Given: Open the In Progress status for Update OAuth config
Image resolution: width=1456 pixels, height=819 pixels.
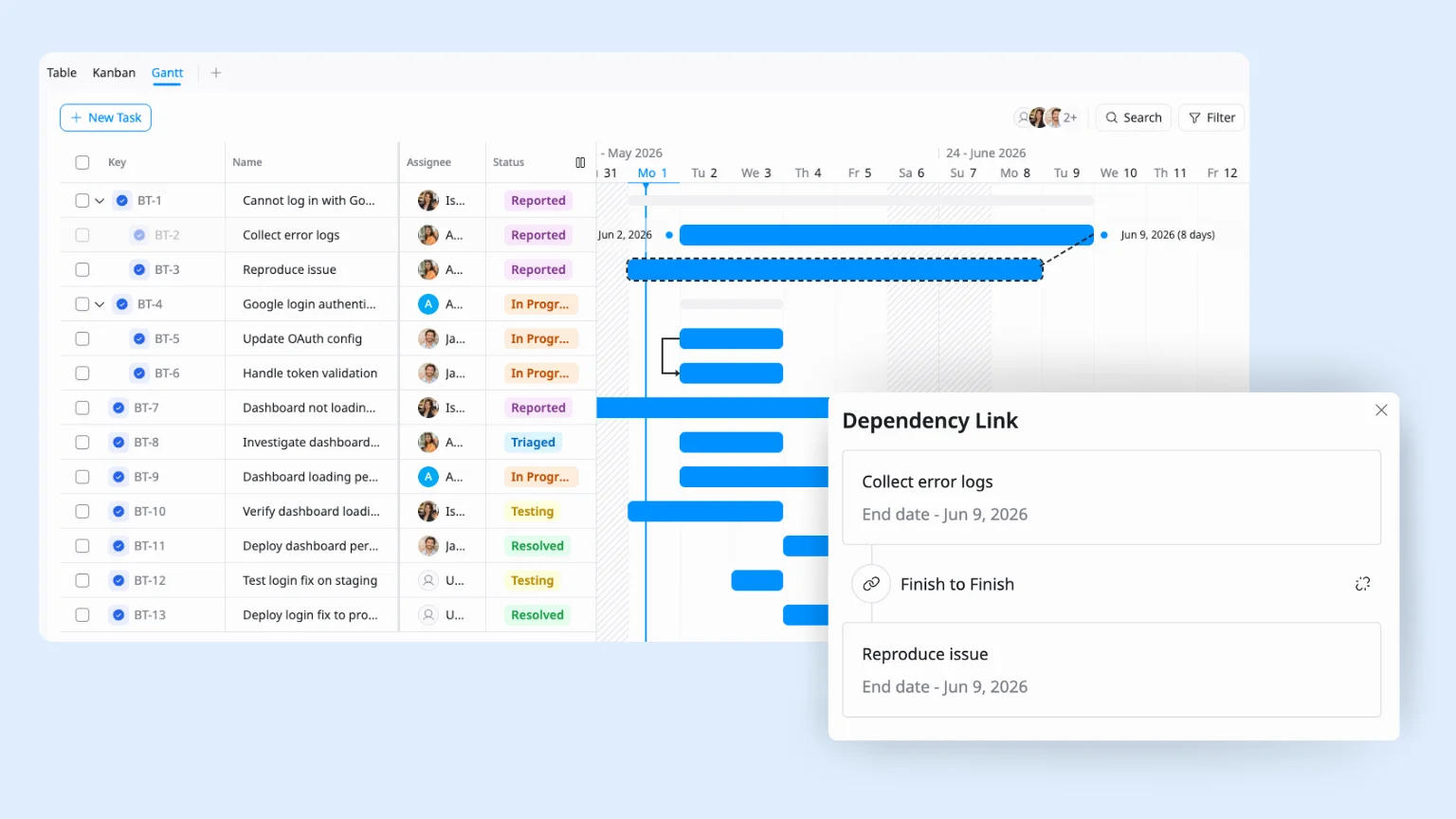Looking at the screenshot, I should pos(540,338).
